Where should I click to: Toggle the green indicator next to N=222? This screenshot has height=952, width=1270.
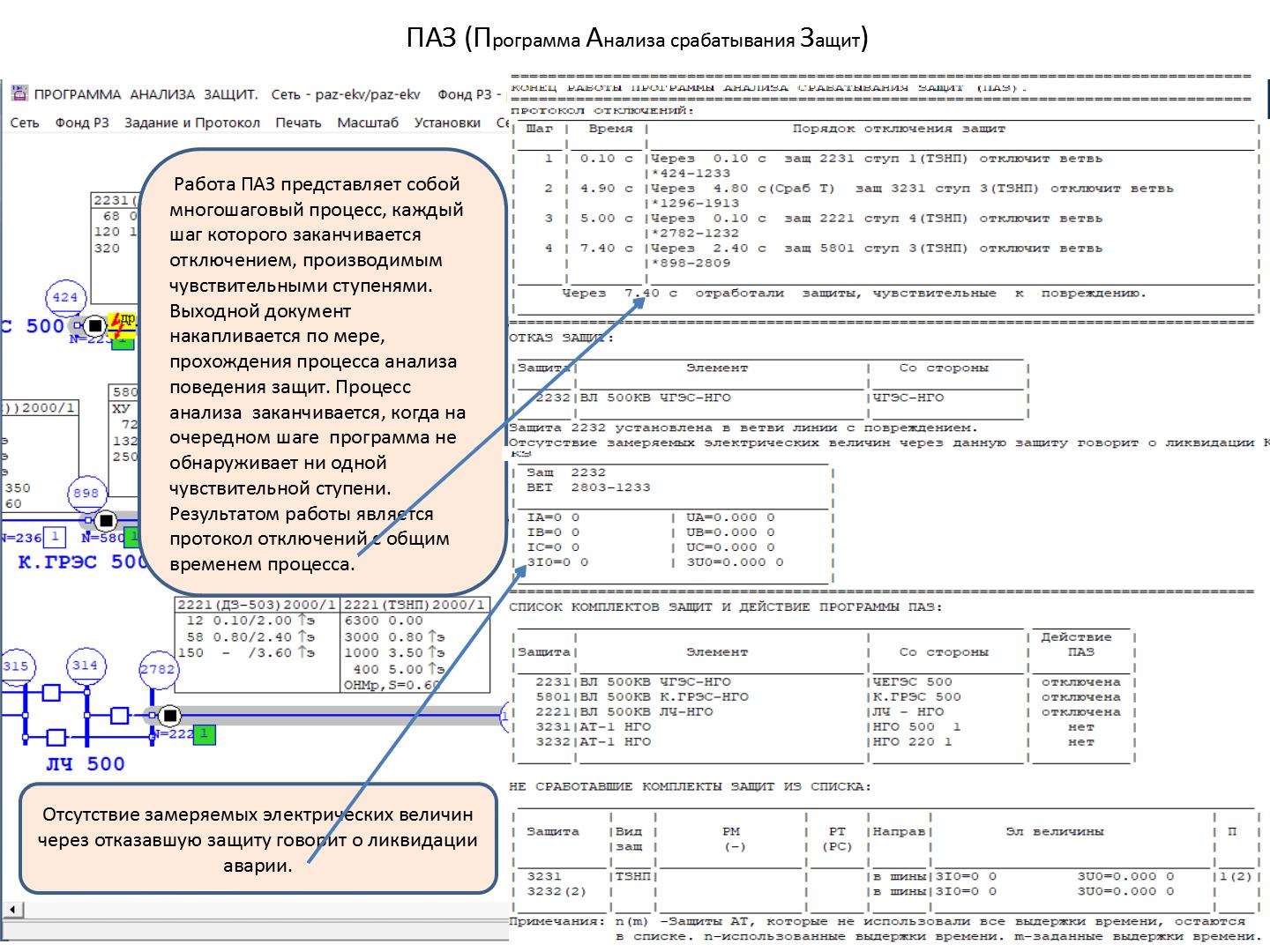(x=204, y=733)
